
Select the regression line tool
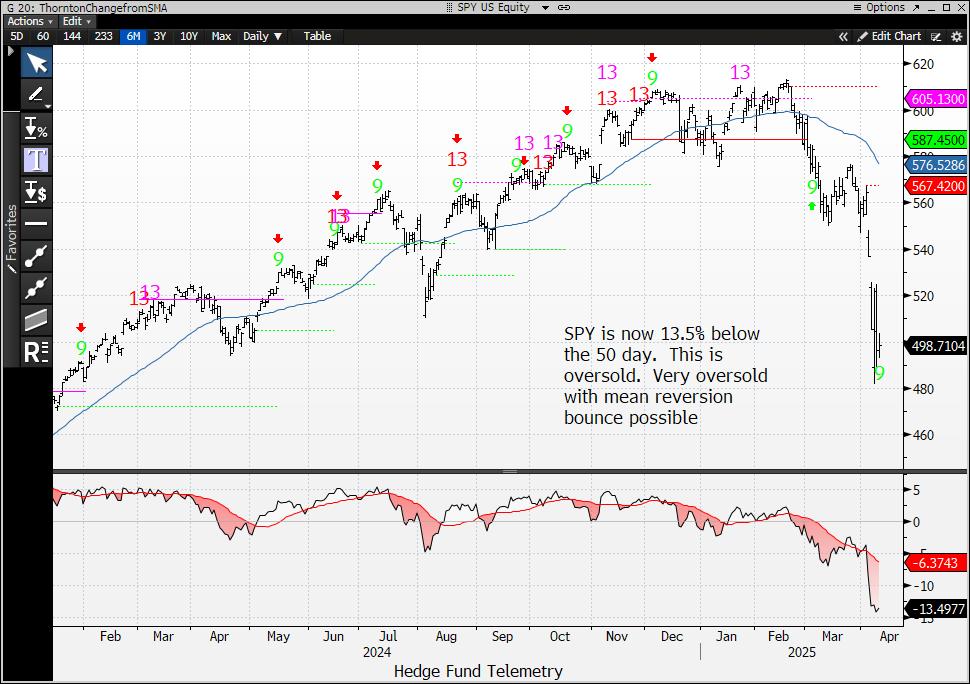36,353
